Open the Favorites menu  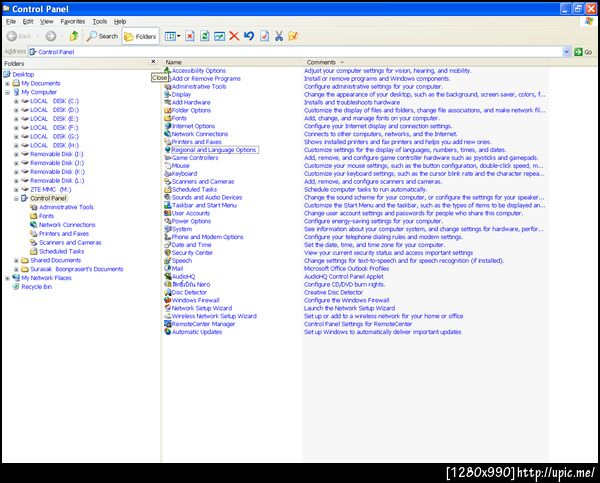(x=73, y=21)
